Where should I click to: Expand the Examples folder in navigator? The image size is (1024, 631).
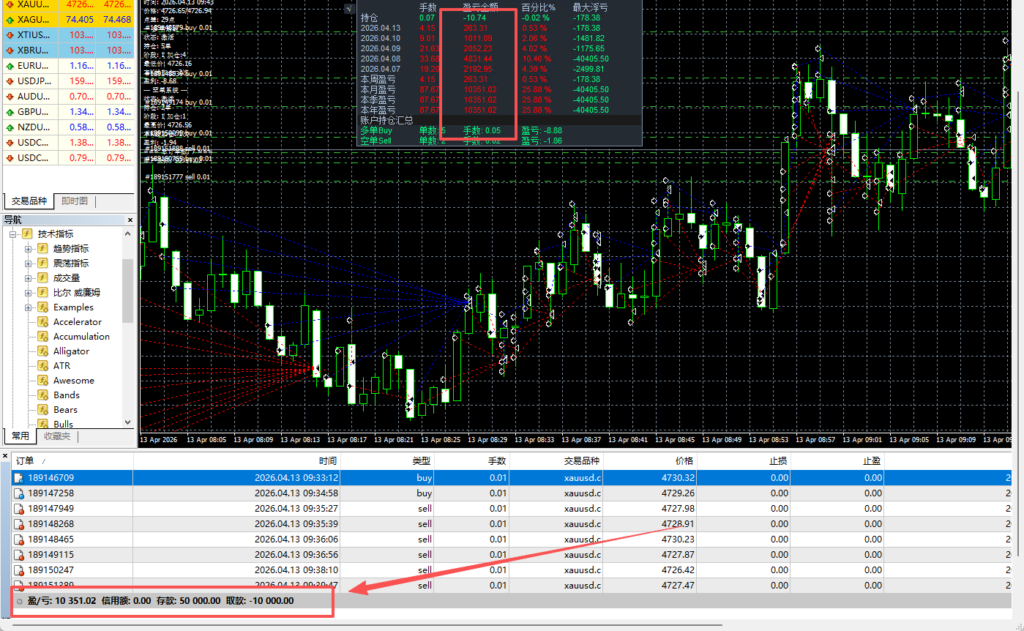(x=29, y=307)
